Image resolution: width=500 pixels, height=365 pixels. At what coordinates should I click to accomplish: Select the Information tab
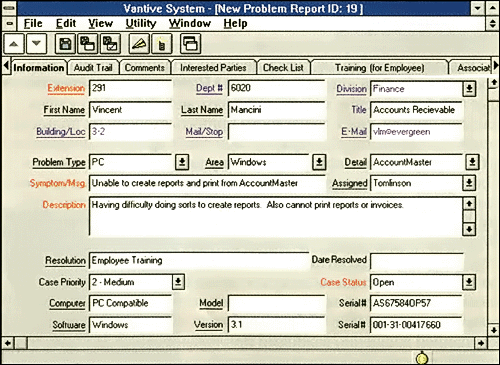[39, 68]
